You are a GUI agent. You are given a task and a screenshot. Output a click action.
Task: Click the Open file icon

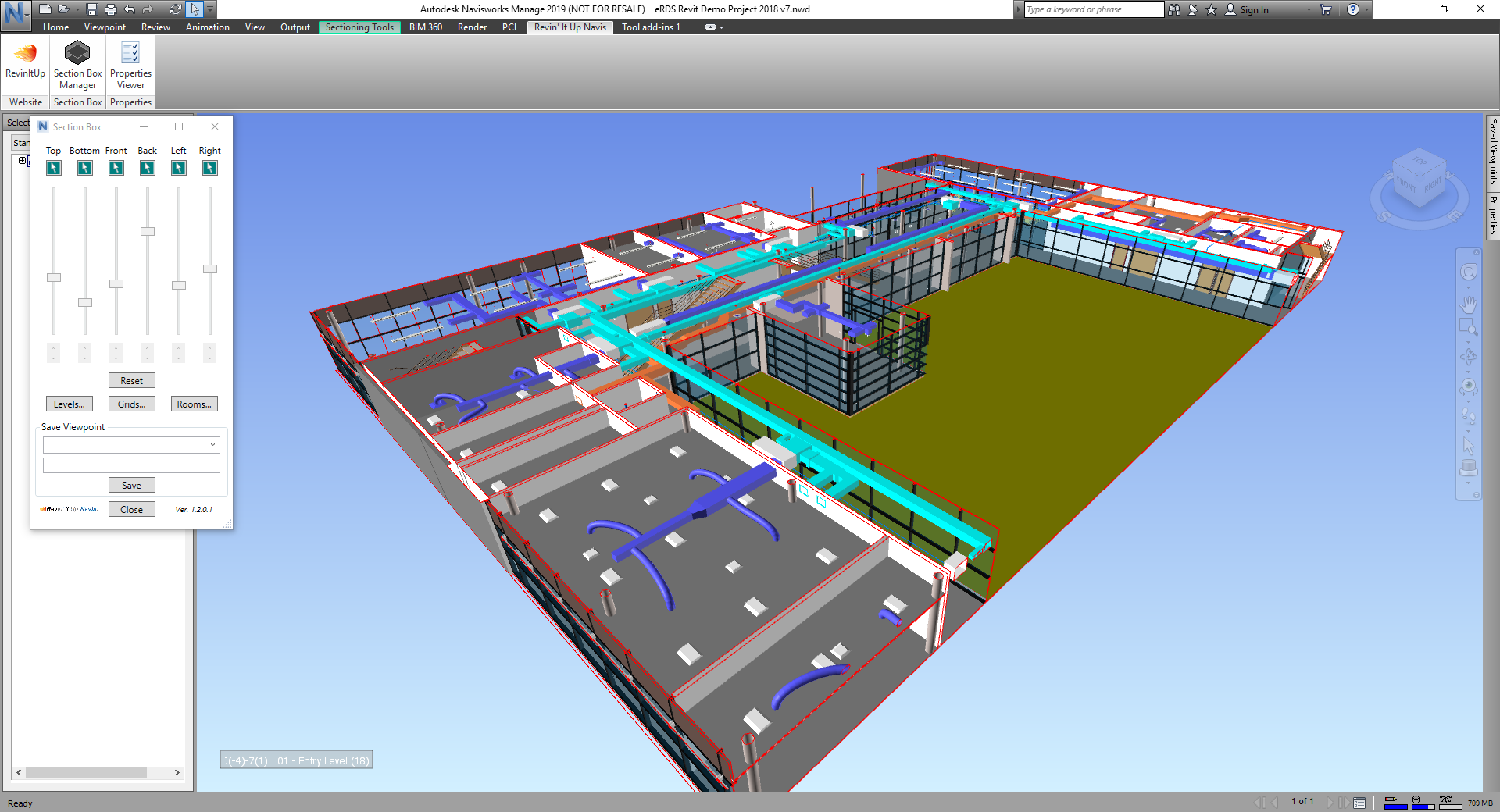[x=63, y=9]
